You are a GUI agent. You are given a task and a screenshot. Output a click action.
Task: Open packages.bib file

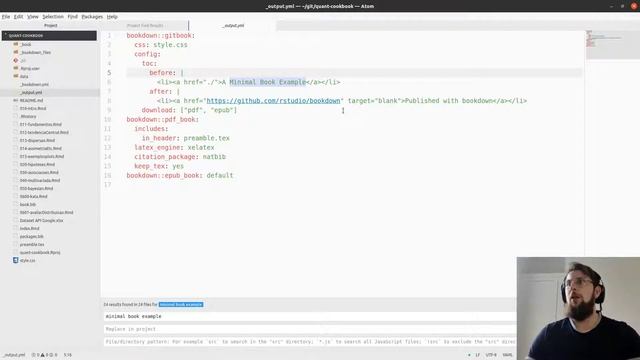31,236
